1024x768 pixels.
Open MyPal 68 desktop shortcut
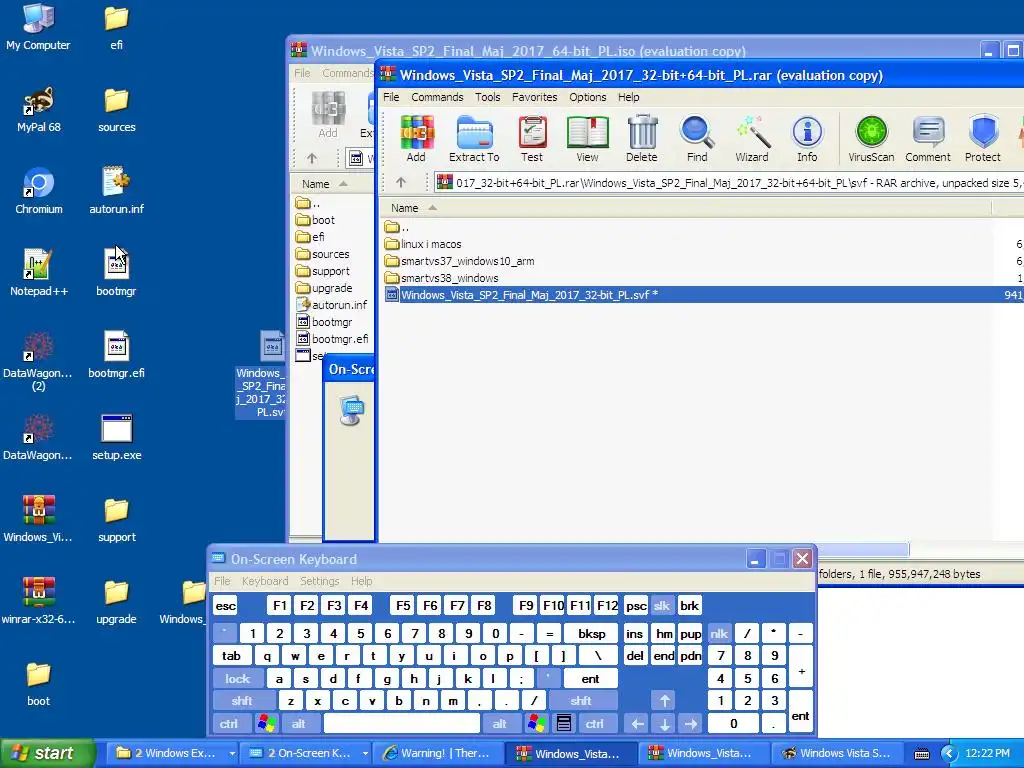point(39,109)
